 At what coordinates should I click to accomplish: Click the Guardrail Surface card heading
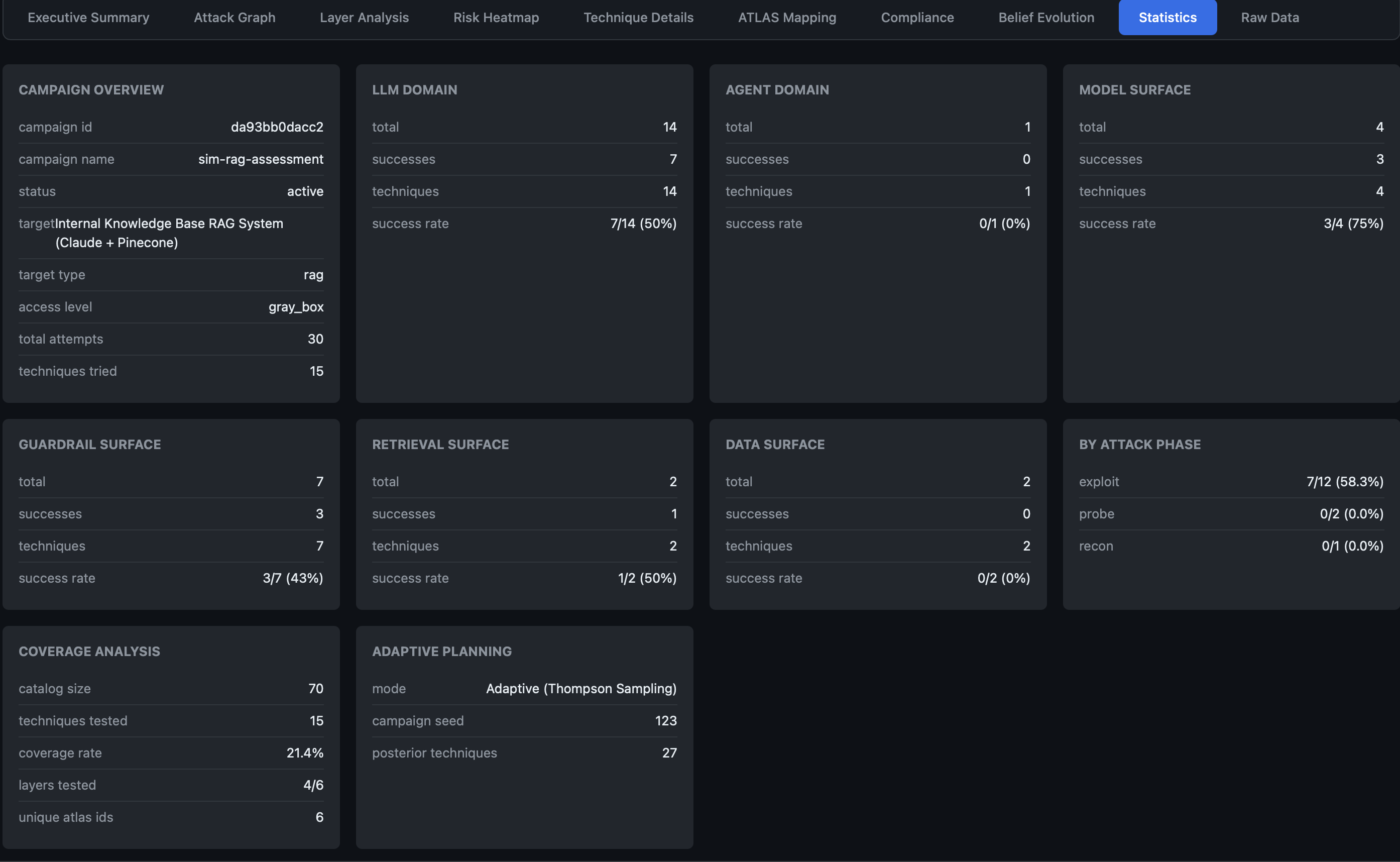click(89, 445)
